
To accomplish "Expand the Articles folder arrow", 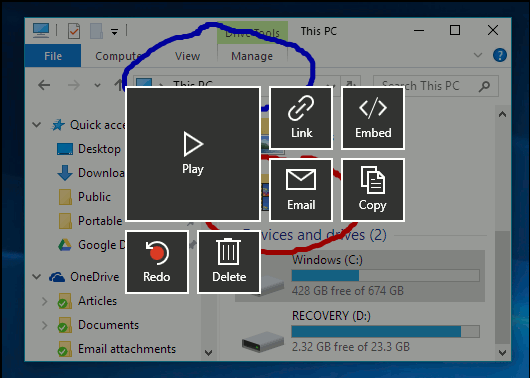I will tap(44, 301).
